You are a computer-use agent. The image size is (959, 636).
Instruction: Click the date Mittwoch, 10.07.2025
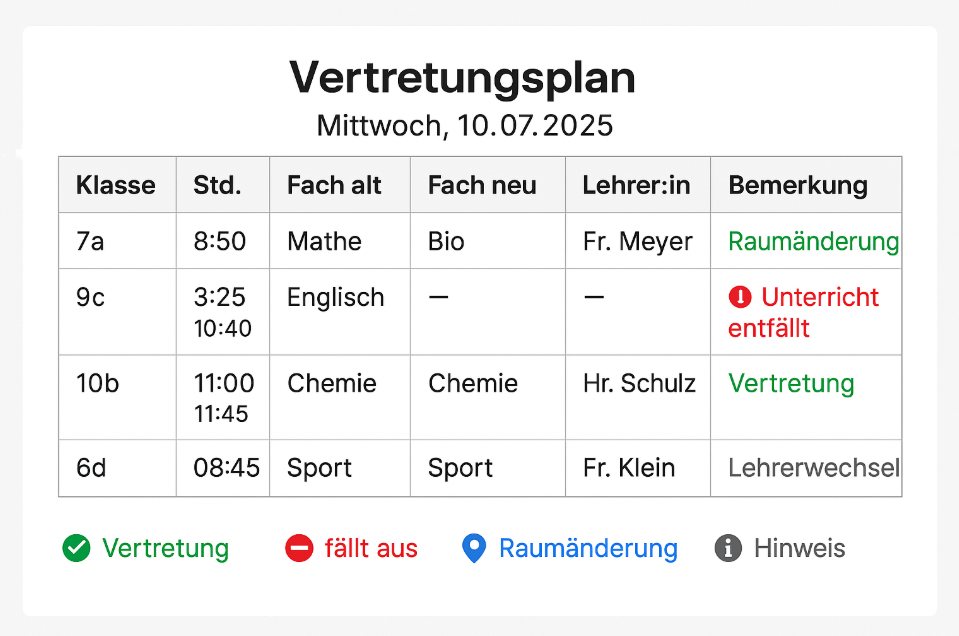pos(464,126)
